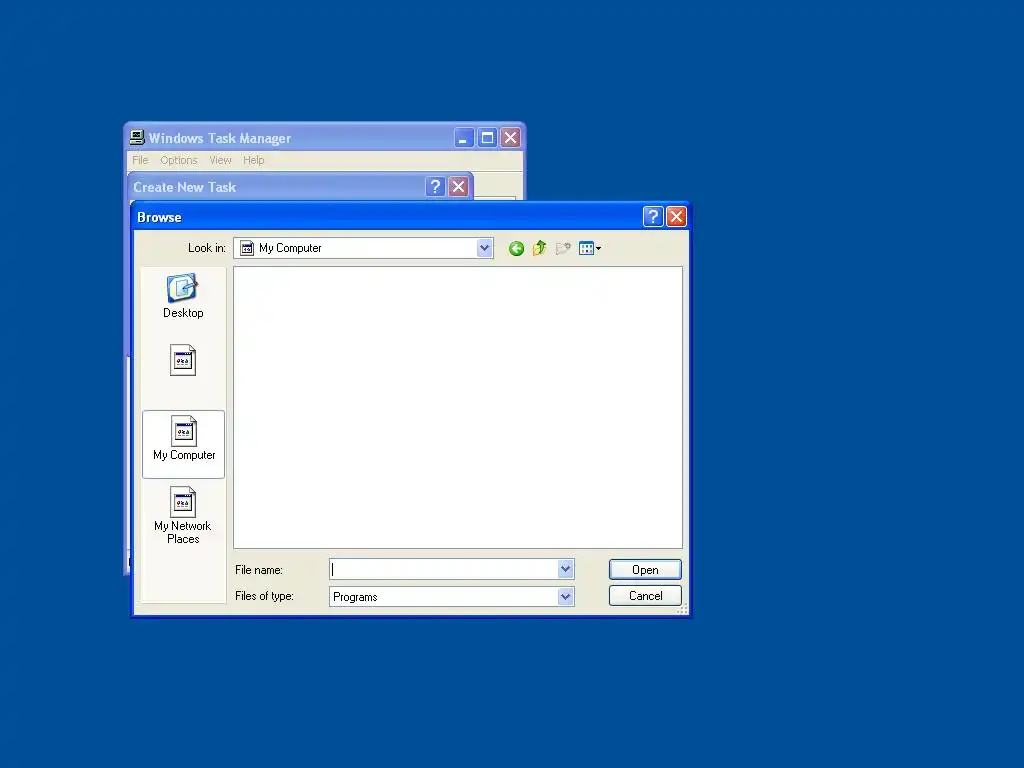1024x768 pixels.
Task: Click the Create New Task help button
Action: point(435,187)
